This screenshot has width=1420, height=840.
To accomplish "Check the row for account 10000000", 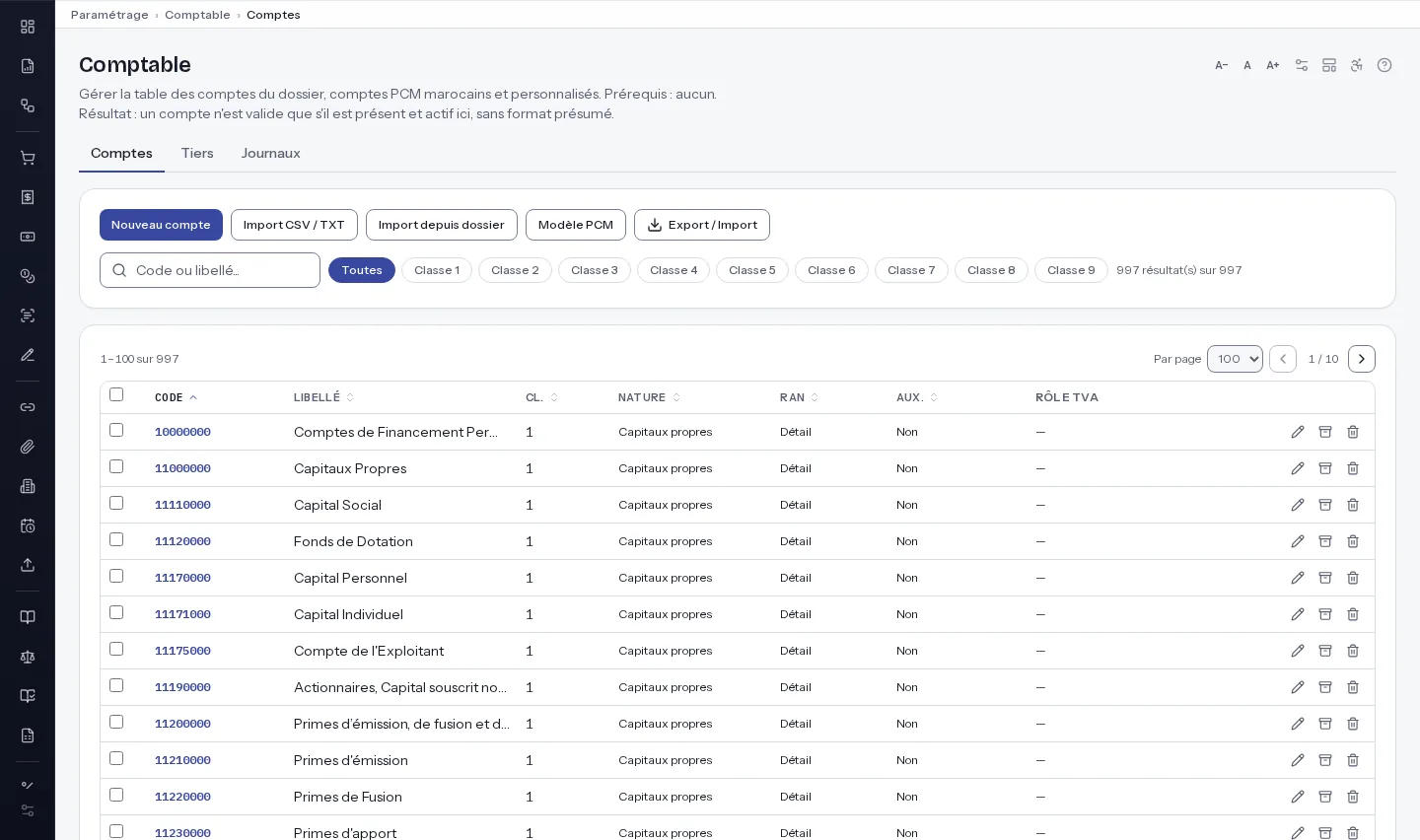I will pos(116,430).
